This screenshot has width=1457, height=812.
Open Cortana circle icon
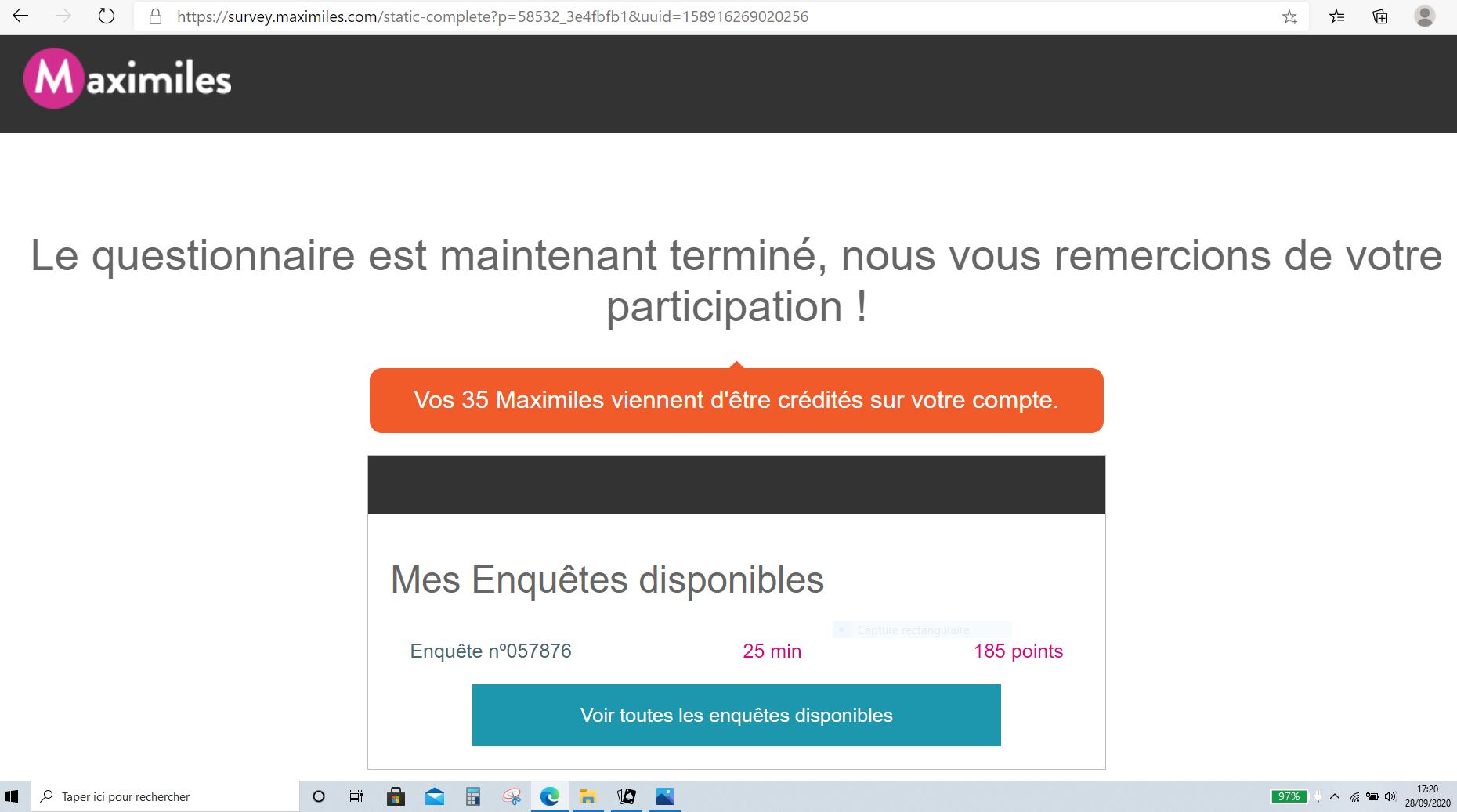318,796
